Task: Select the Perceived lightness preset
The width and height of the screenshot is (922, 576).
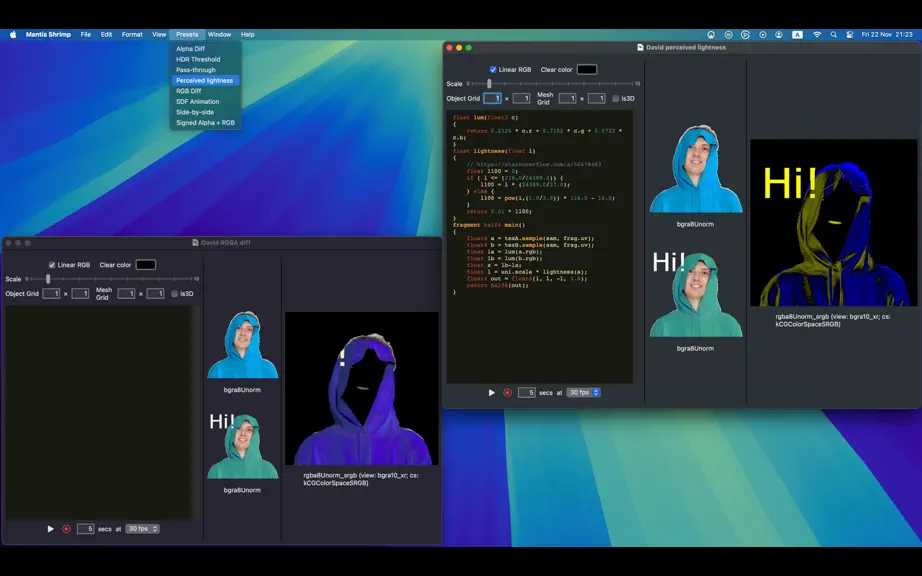Action: click(205, 81)
